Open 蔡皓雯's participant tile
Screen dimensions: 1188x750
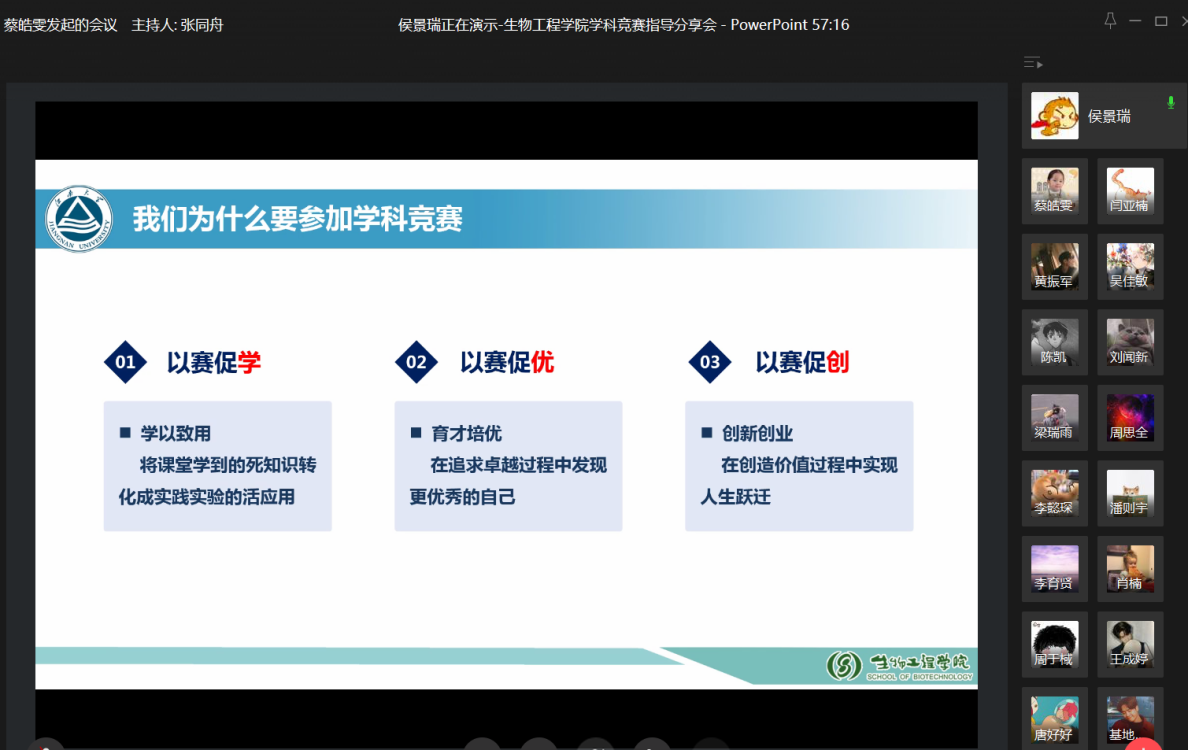coord(1054,190)
